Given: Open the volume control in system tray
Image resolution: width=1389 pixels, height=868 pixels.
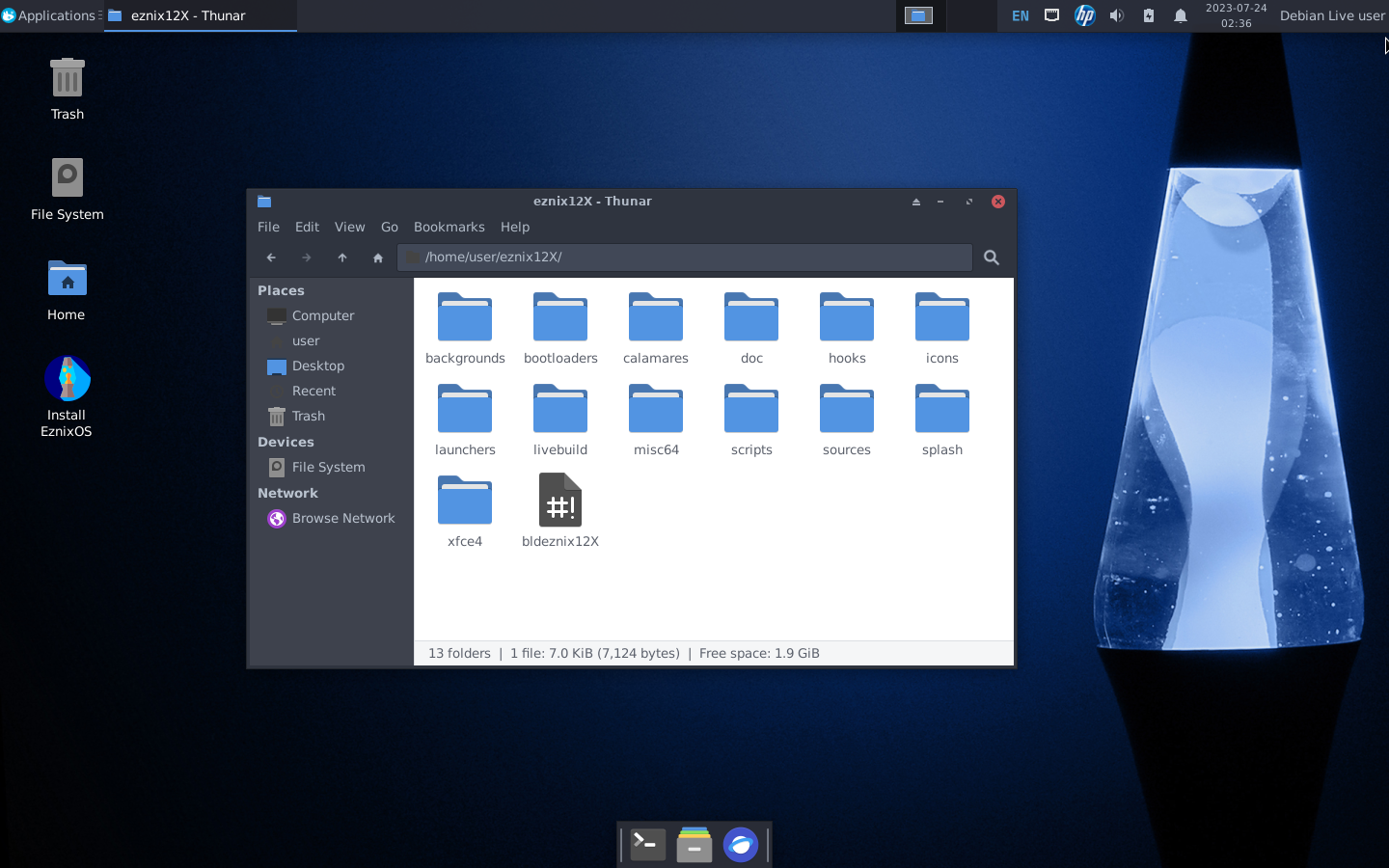Looking at the screenshot, I should pos(1117,15).
